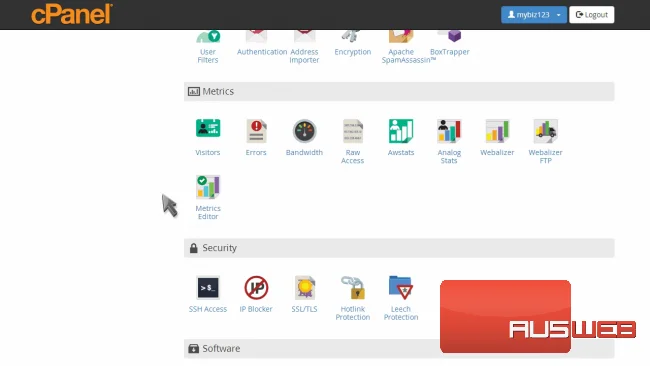This screenshot has height=366, width=650.
Task: Click the Logout button
Action: point(592,15)
